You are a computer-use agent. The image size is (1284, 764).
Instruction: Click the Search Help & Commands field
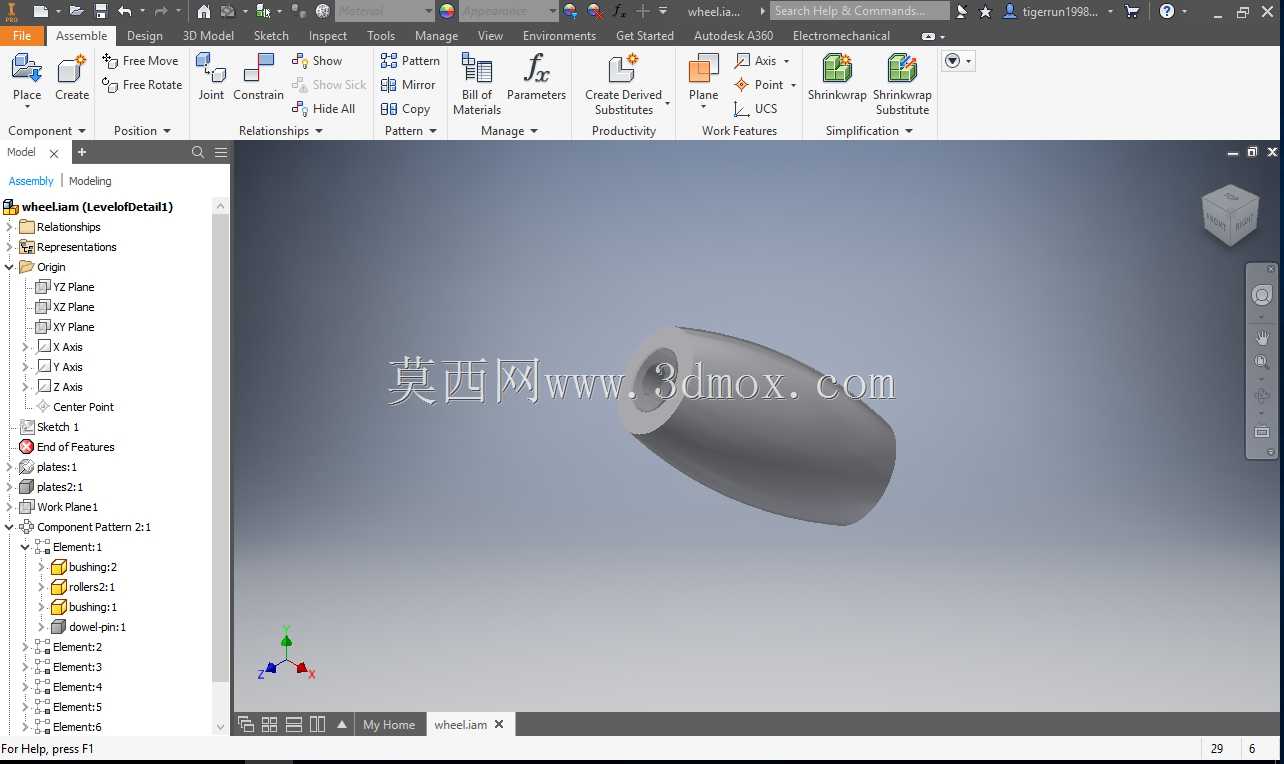(x=860, y=11)
